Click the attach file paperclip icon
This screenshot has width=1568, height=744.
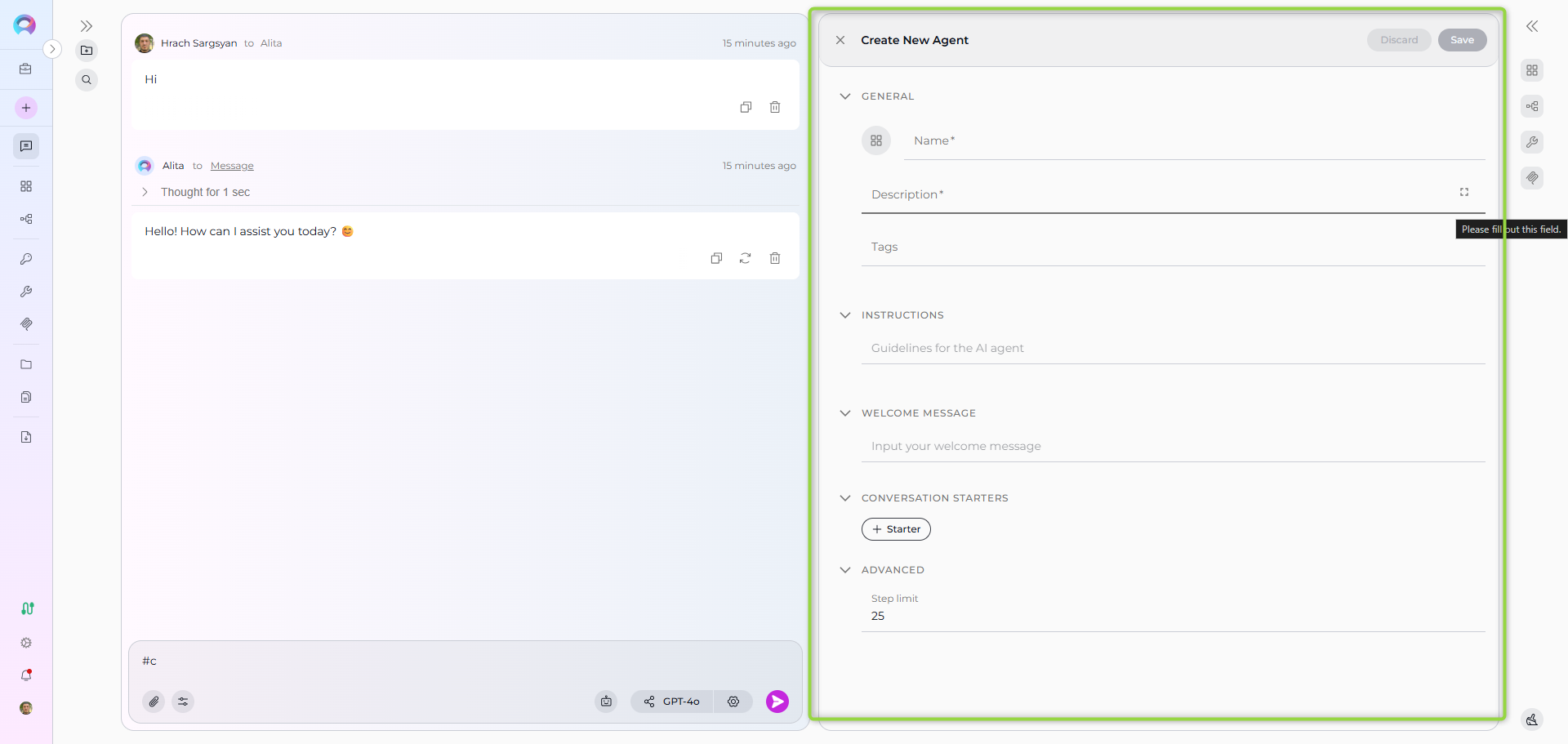(154, 702)
